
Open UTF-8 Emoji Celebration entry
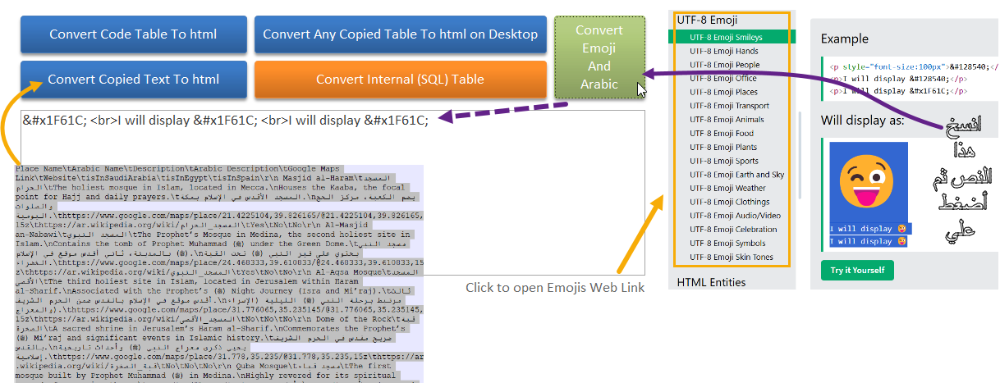pos(733,229)
